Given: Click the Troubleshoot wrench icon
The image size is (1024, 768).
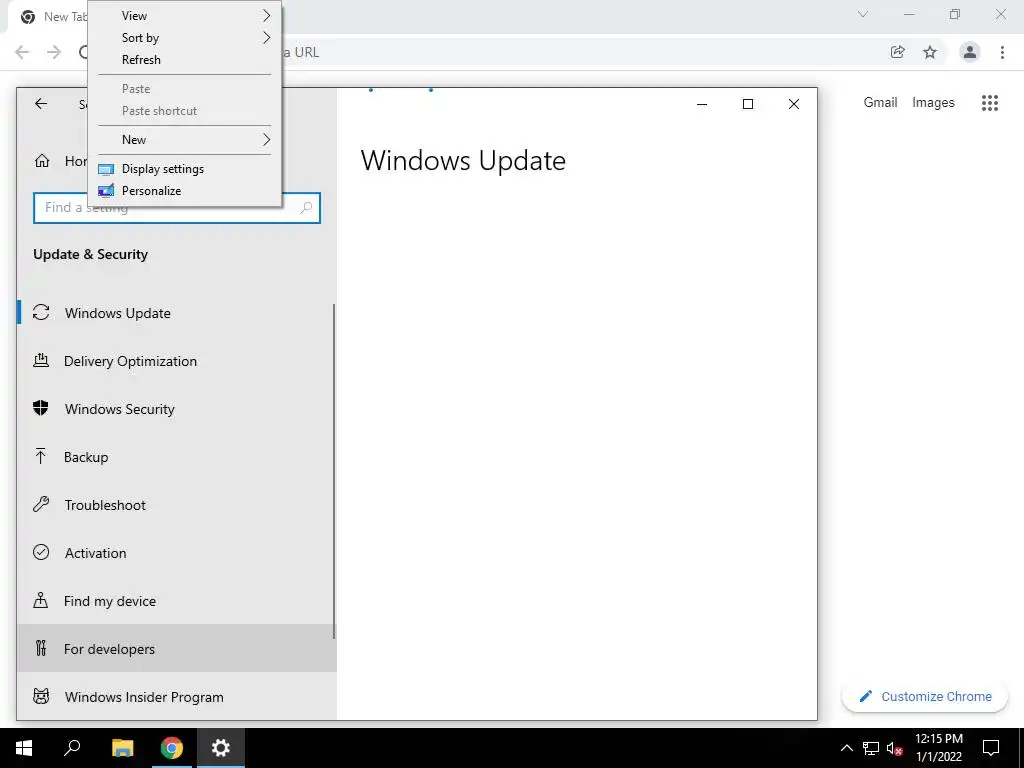Looking at the screenshot, I should (41, 504).
